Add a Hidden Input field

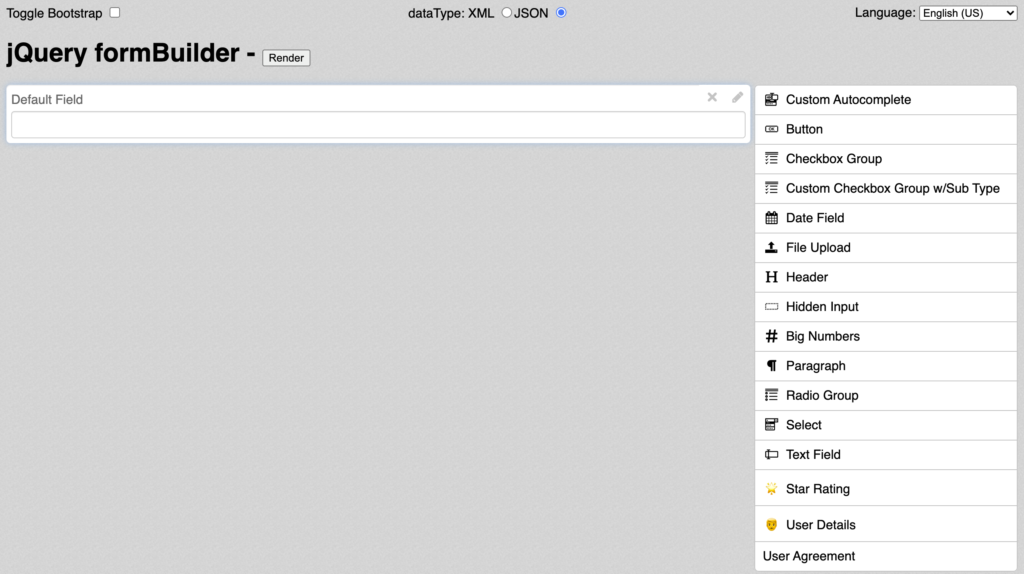pos(886,307)
